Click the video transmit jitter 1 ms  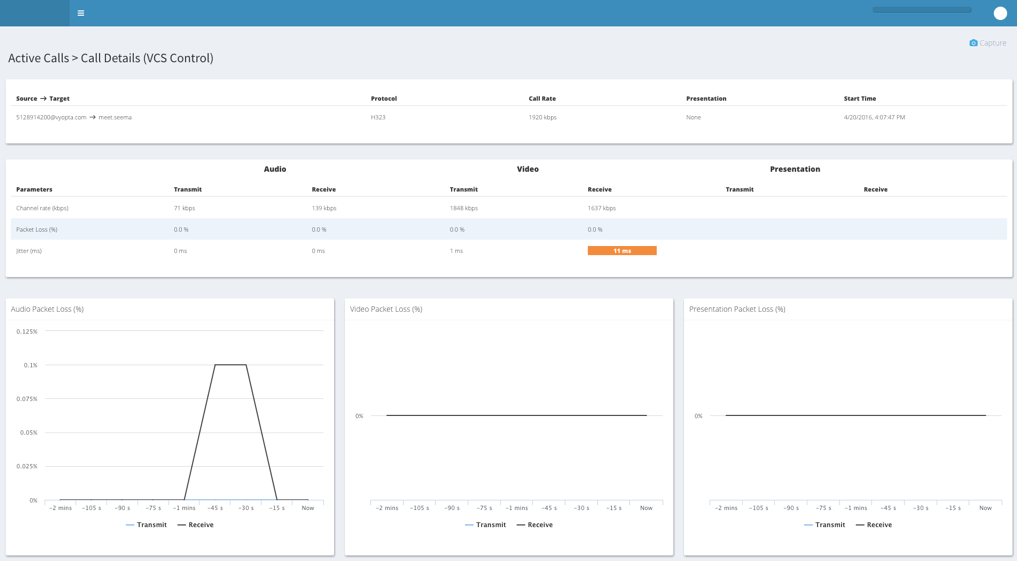click(457, 251)
